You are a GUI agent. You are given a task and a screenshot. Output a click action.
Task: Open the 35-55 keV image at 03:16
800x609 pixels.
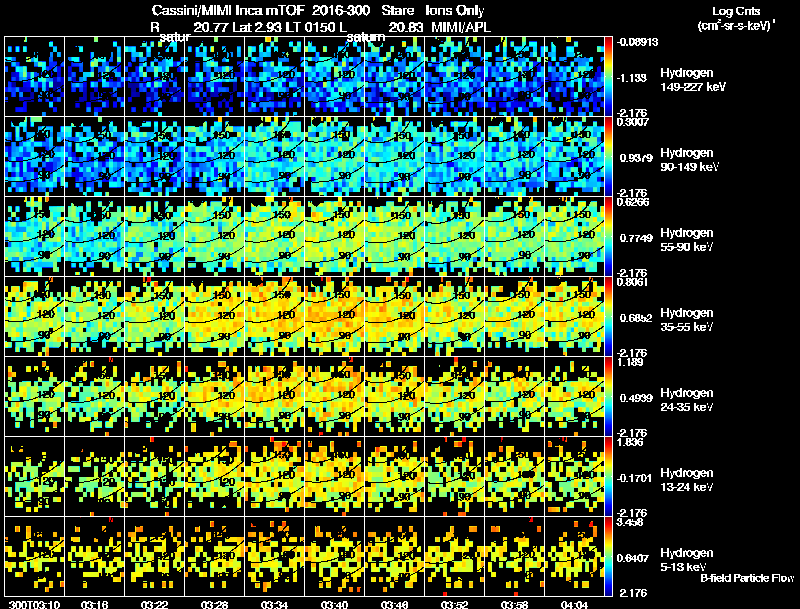pos(94,316)
